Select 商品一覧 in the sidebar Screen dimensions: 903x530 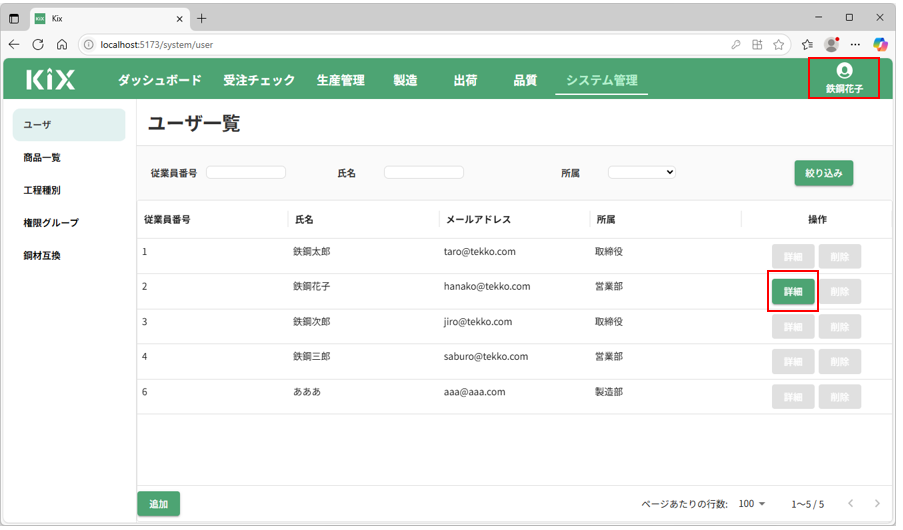42,157
